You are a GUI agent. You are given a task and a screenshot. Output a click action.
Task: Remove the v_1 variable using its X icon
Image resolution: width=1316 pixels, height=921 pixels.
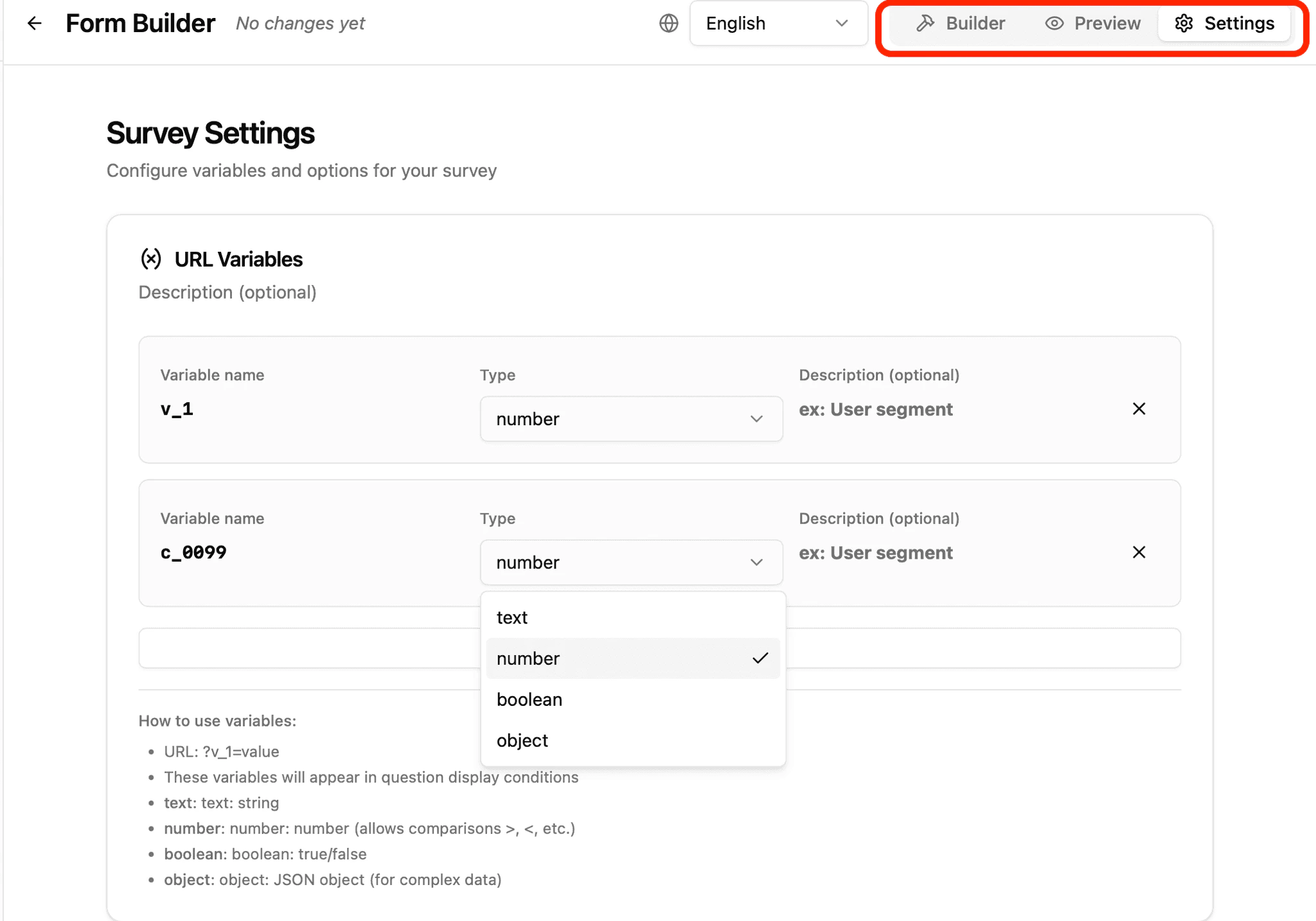pyautogui.click(x=1139, y=408)
